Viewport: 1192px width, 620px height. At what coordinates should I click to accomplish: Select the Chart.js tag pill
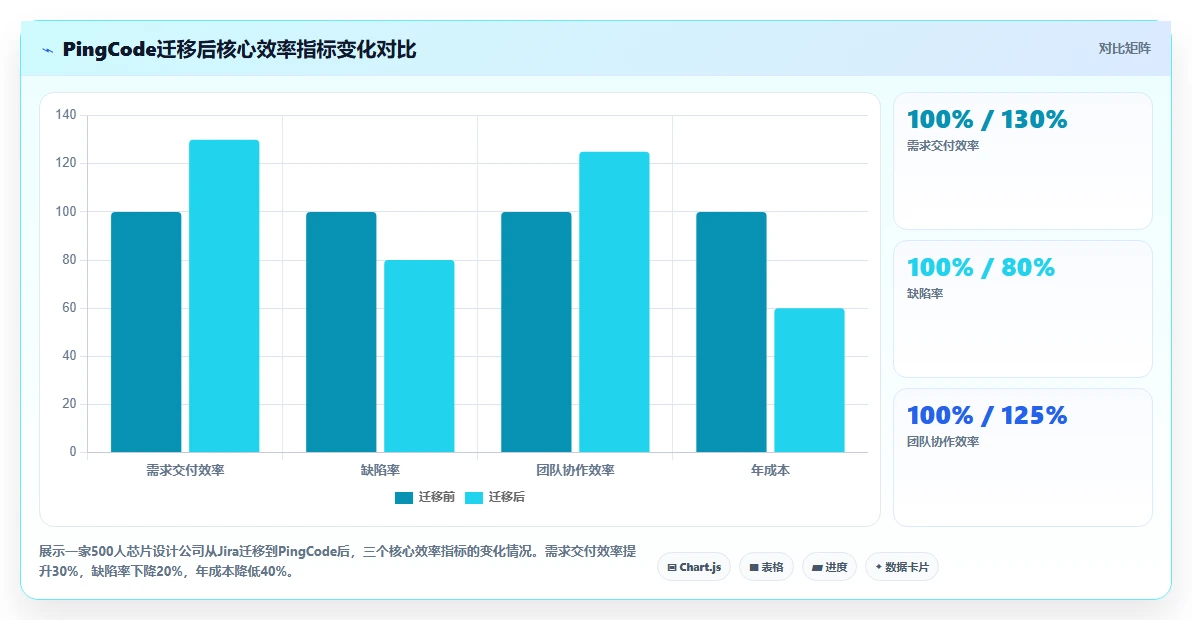tap(694, 567)
